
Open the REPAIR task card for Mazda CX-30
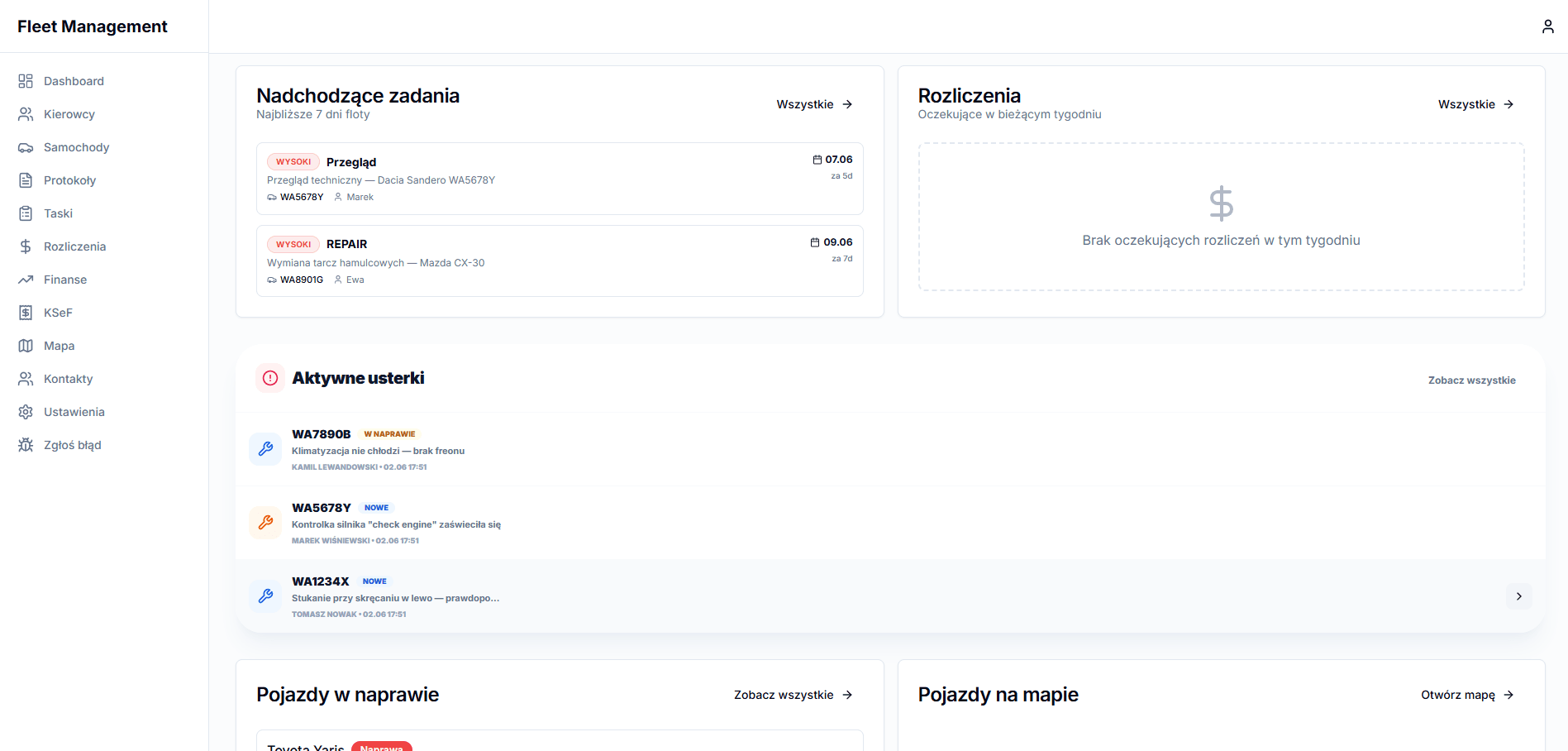560,261
